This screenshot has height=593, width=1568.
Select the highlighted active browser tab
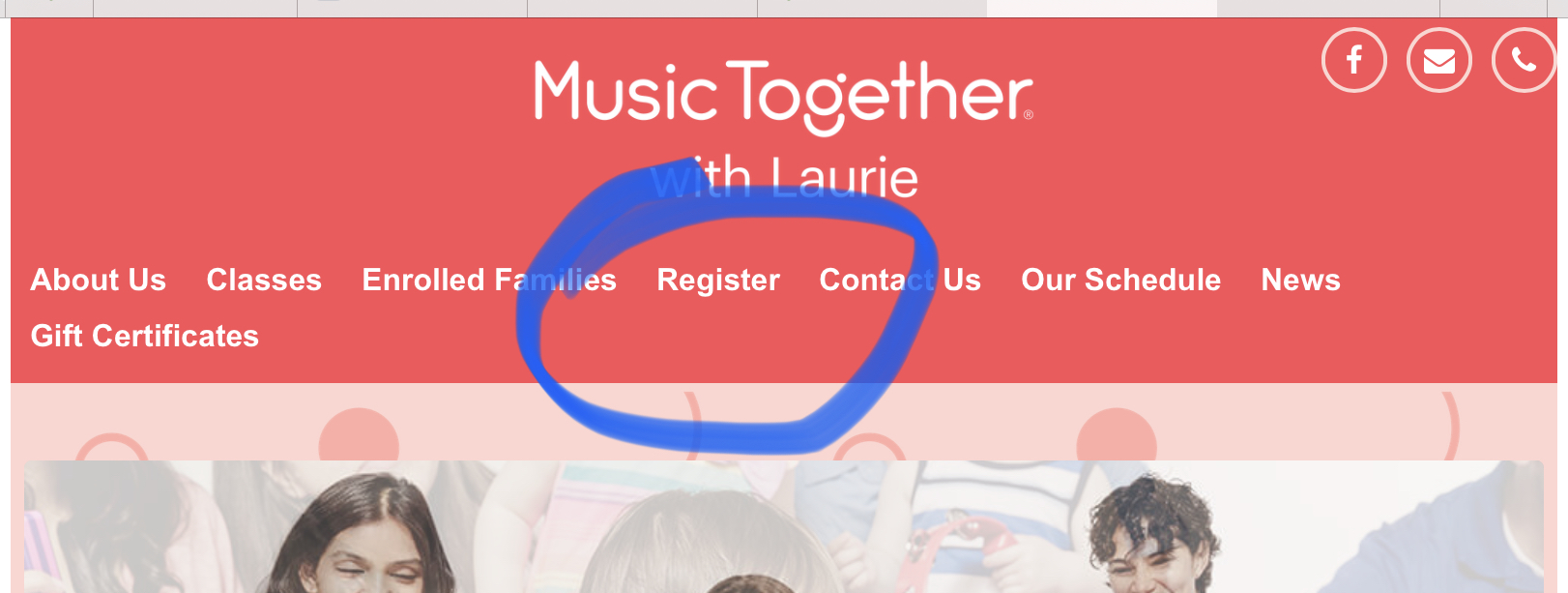coord(1101,8)
